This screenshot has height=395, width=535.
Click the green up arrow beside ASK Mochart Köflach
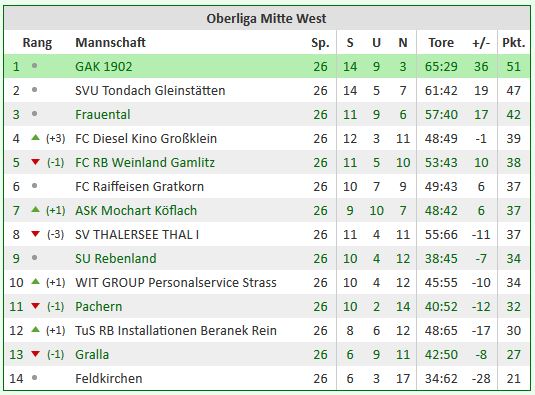(35, 209)
